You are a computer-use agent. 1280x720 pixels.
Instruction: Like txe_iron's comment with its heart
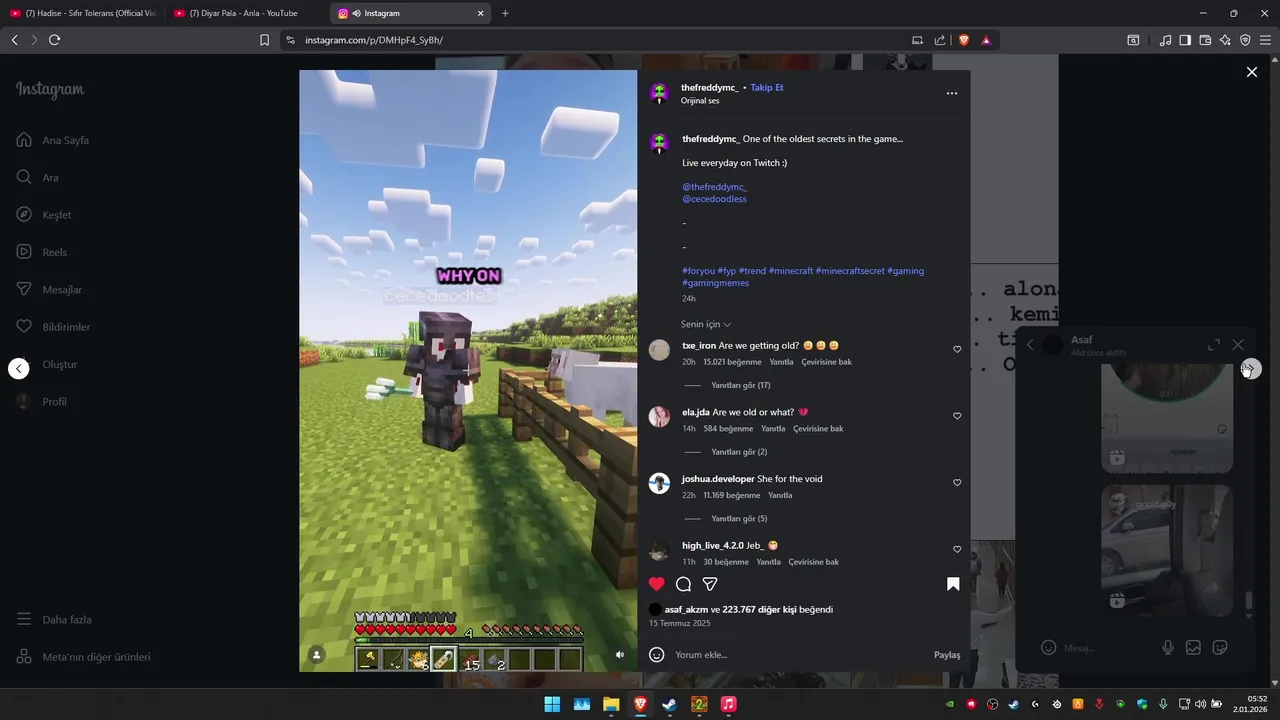point(957,349)
